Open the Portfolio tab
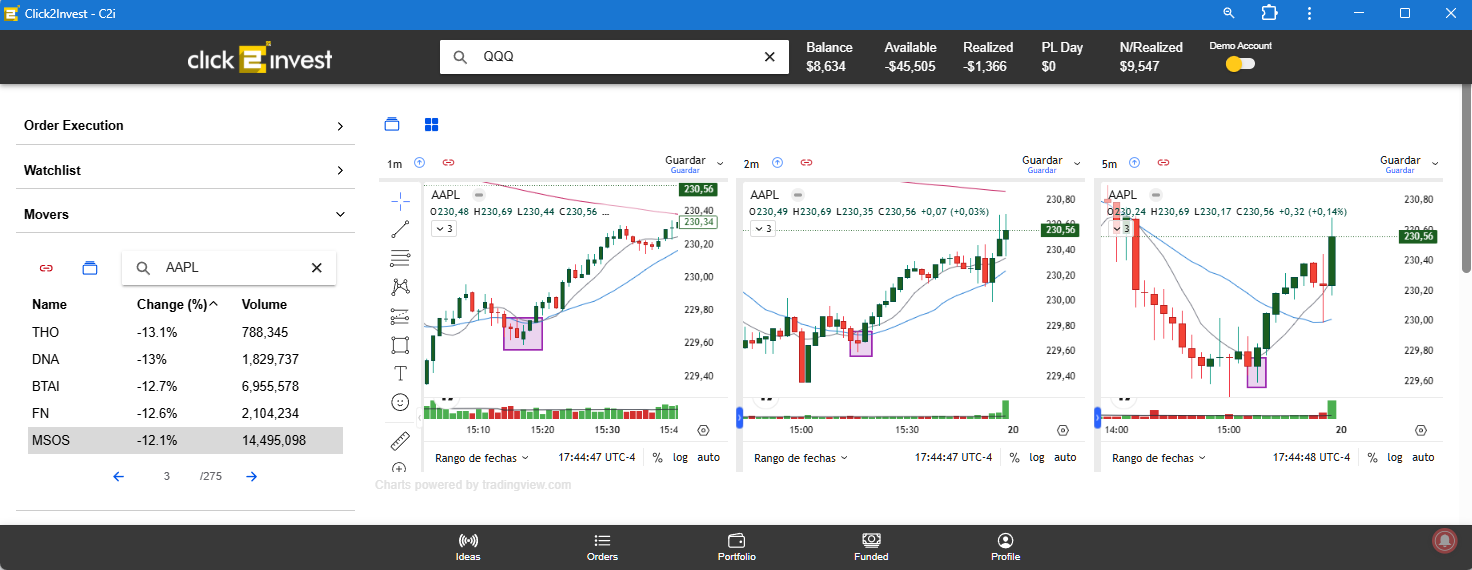 tap(737, 547)
